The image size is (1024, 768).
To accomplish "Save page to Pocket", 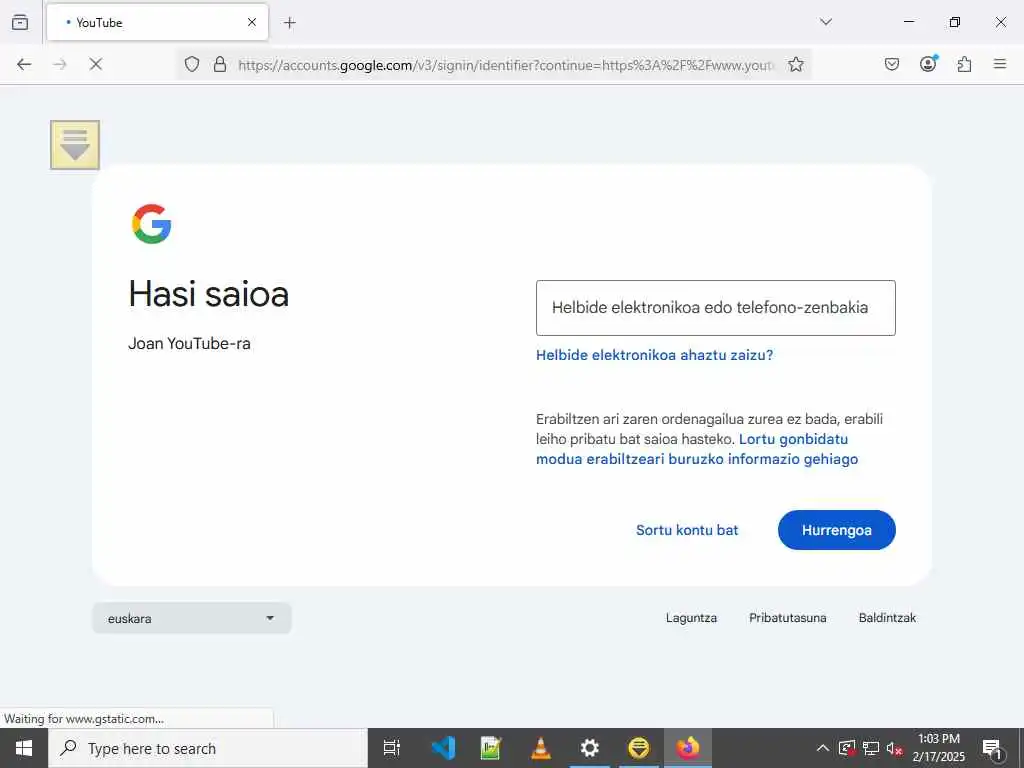I will click(x=891, y=64).
